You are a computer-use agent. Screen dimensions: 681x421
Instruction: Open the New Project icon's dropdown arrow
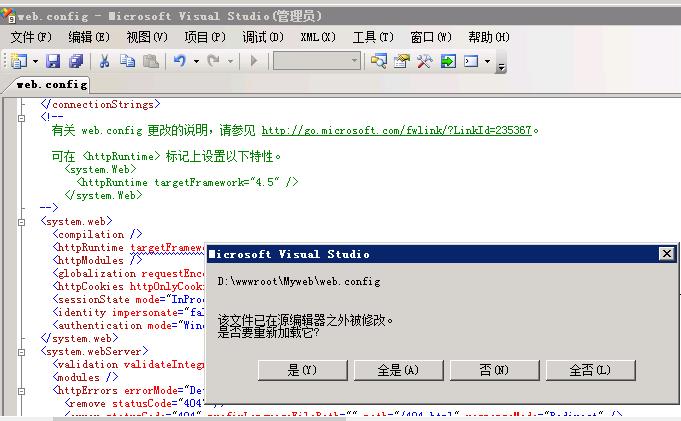tap(36, 61)
